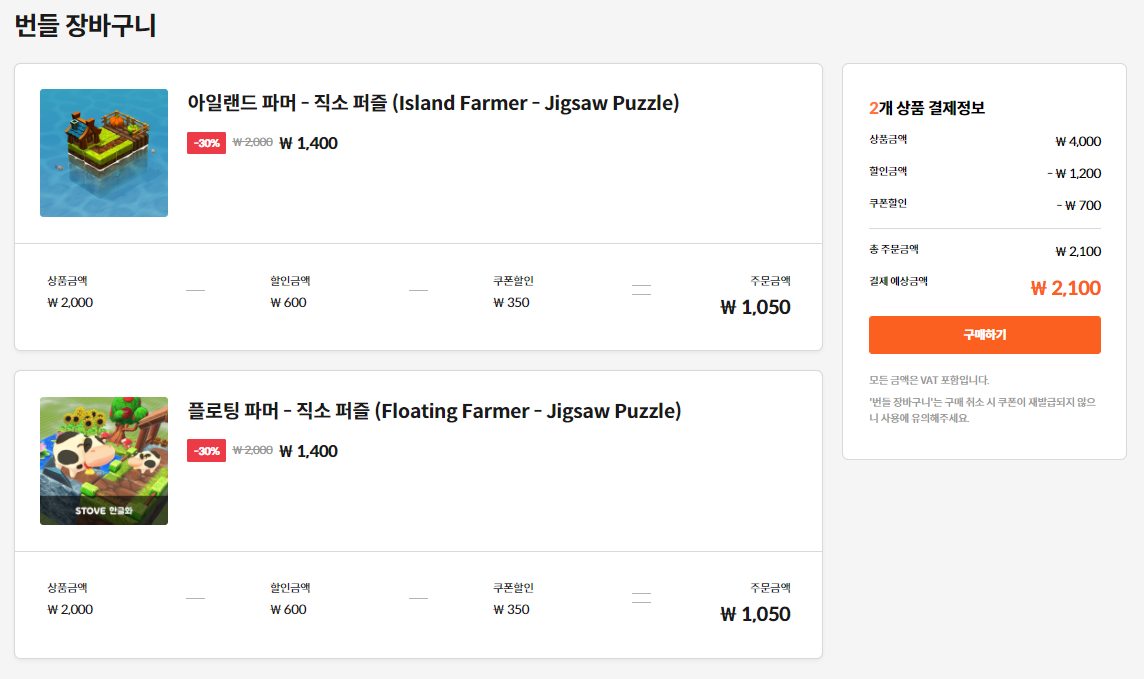1144x679 pixels.
Task: Click the equals sign in Island Farmer row
Action: pos(641,291)
